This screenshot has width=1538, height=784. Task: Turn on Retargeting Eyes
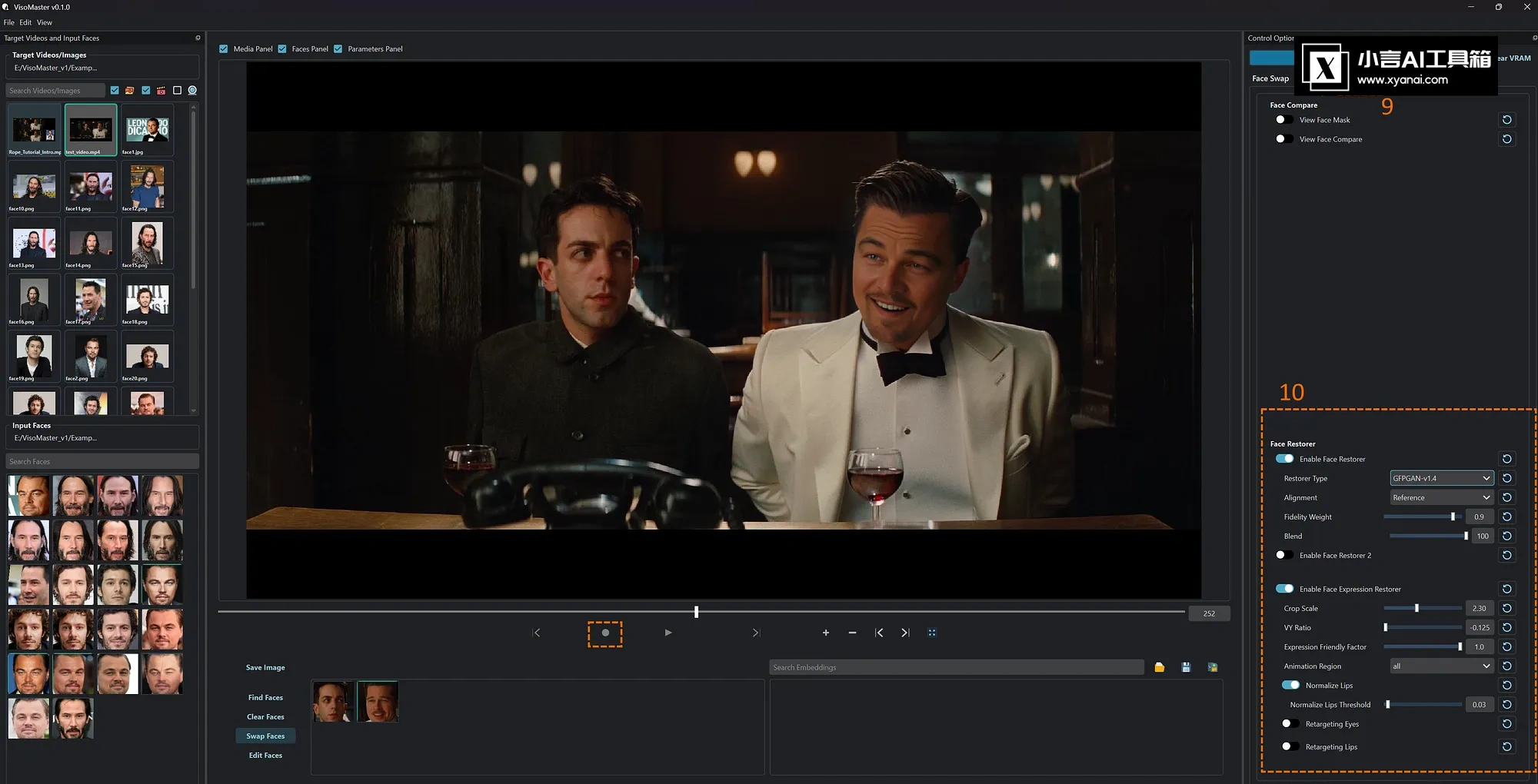click(1290, 723)
